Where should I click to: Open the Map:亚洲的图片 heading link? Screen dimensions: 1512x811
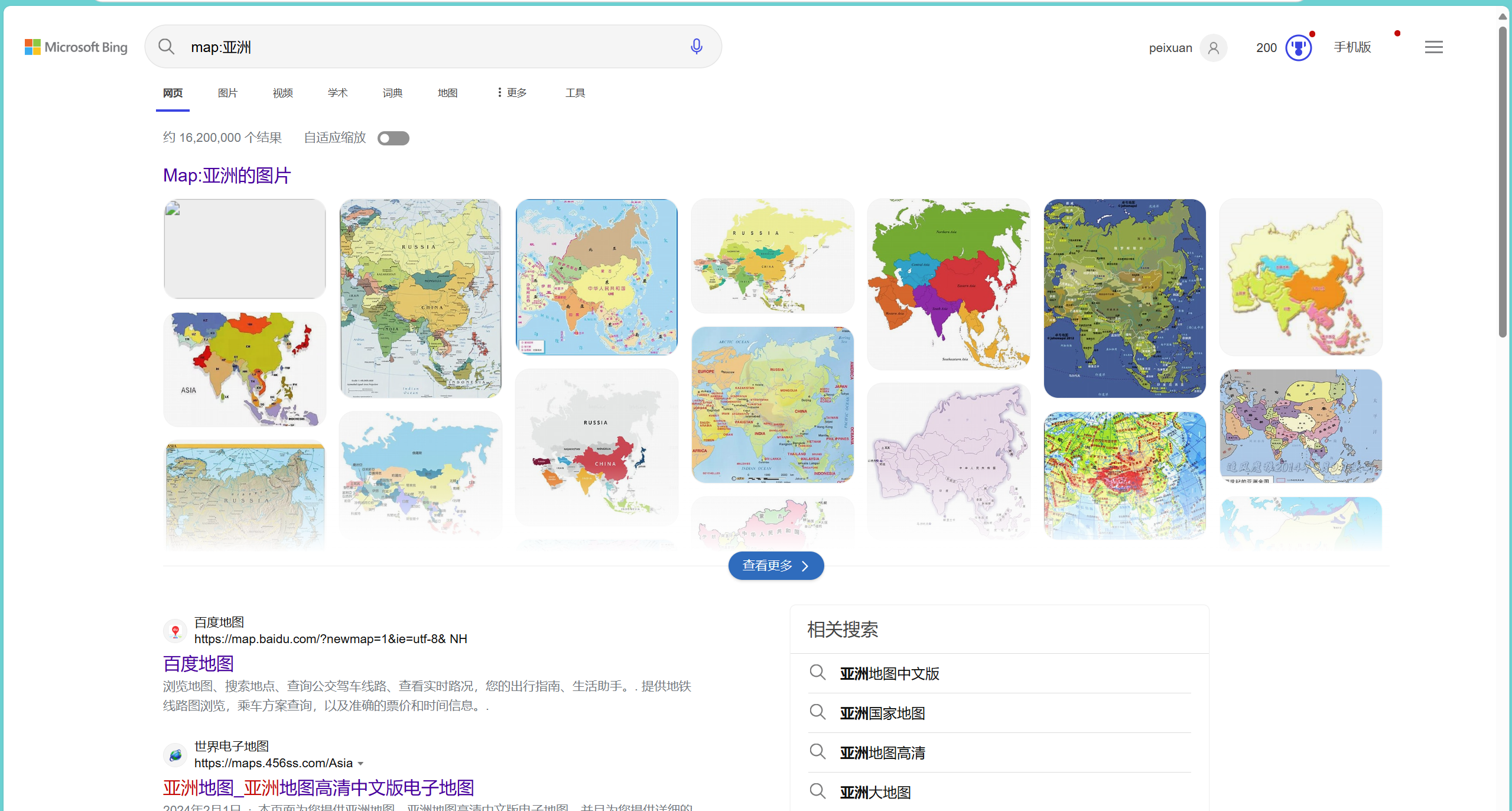pos(227,176)
